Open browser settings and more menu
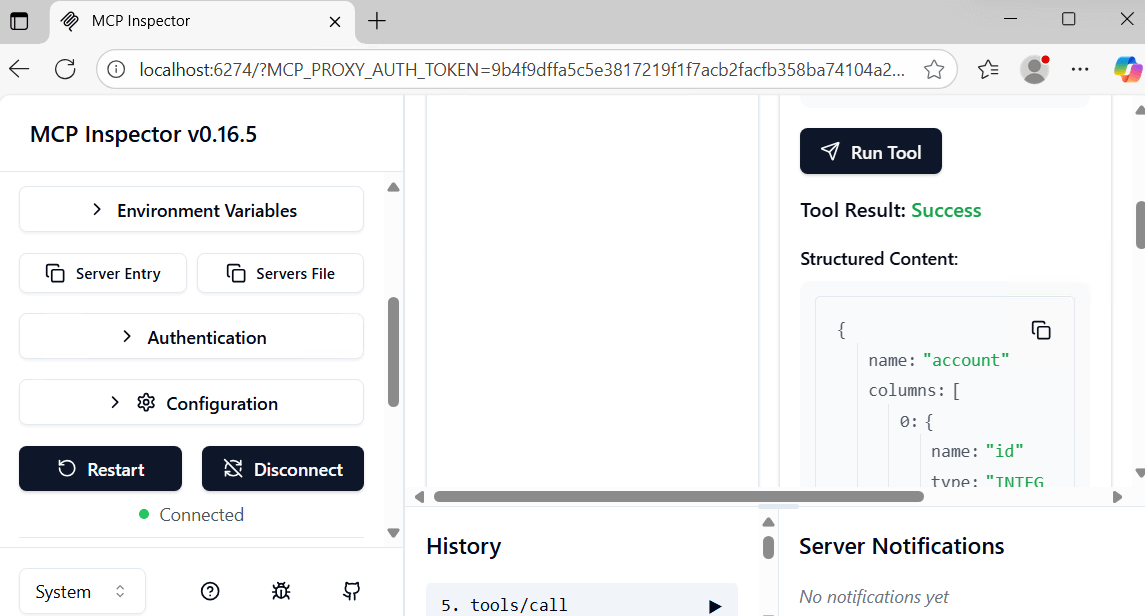The height and width of the screenshot is (616, 1145). (1080, 69)
